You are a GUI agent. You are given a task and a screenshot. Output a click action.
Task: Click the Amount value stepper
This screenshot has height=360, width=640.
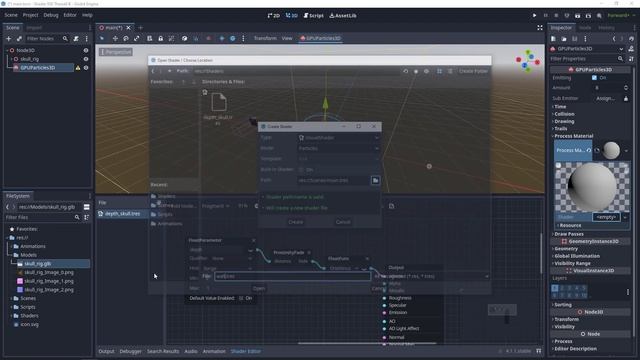tap(626, 88)
